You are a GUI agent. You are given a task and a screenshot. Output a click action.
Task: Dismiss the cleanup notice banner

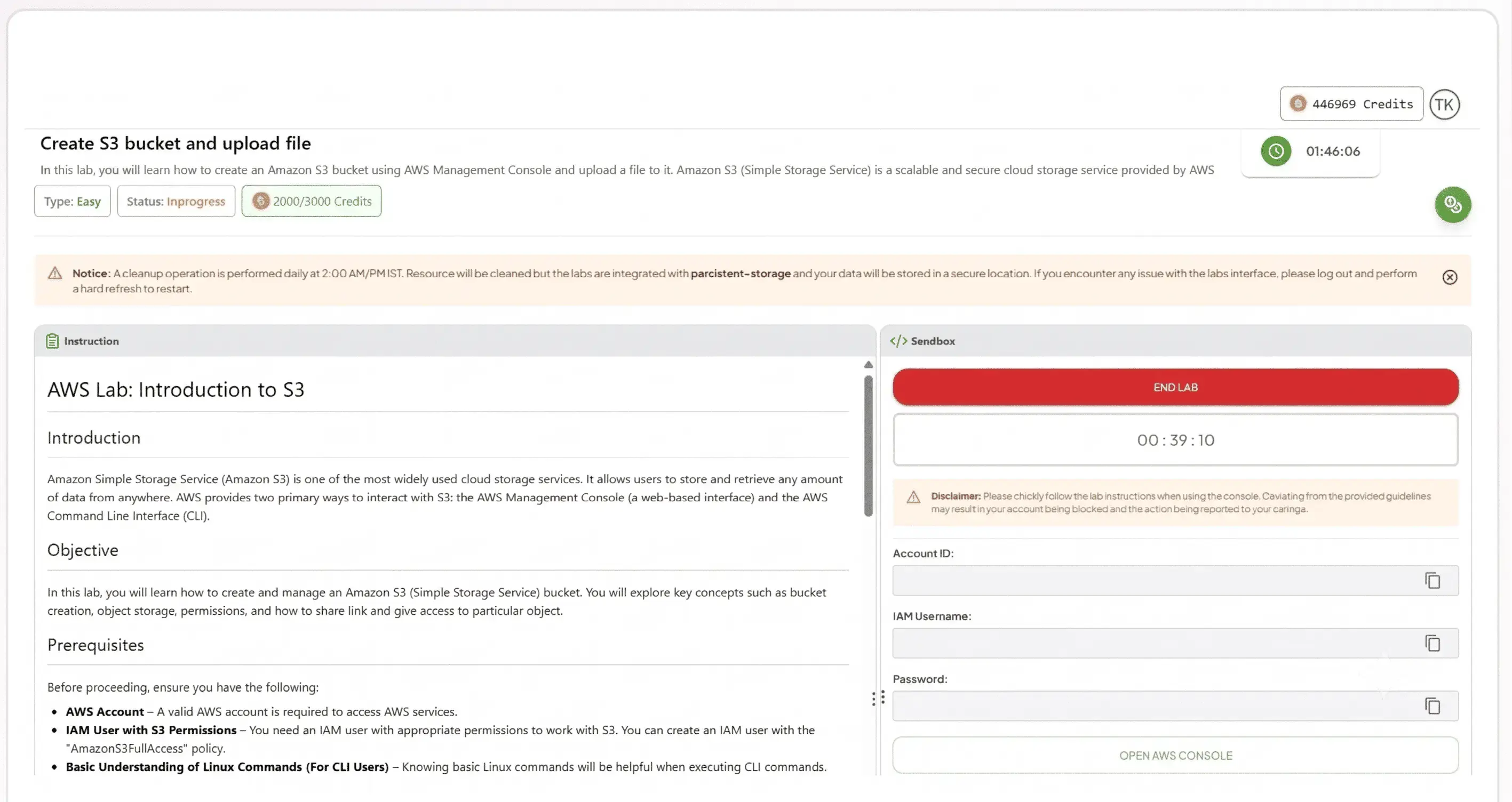tap(1449, 277)
